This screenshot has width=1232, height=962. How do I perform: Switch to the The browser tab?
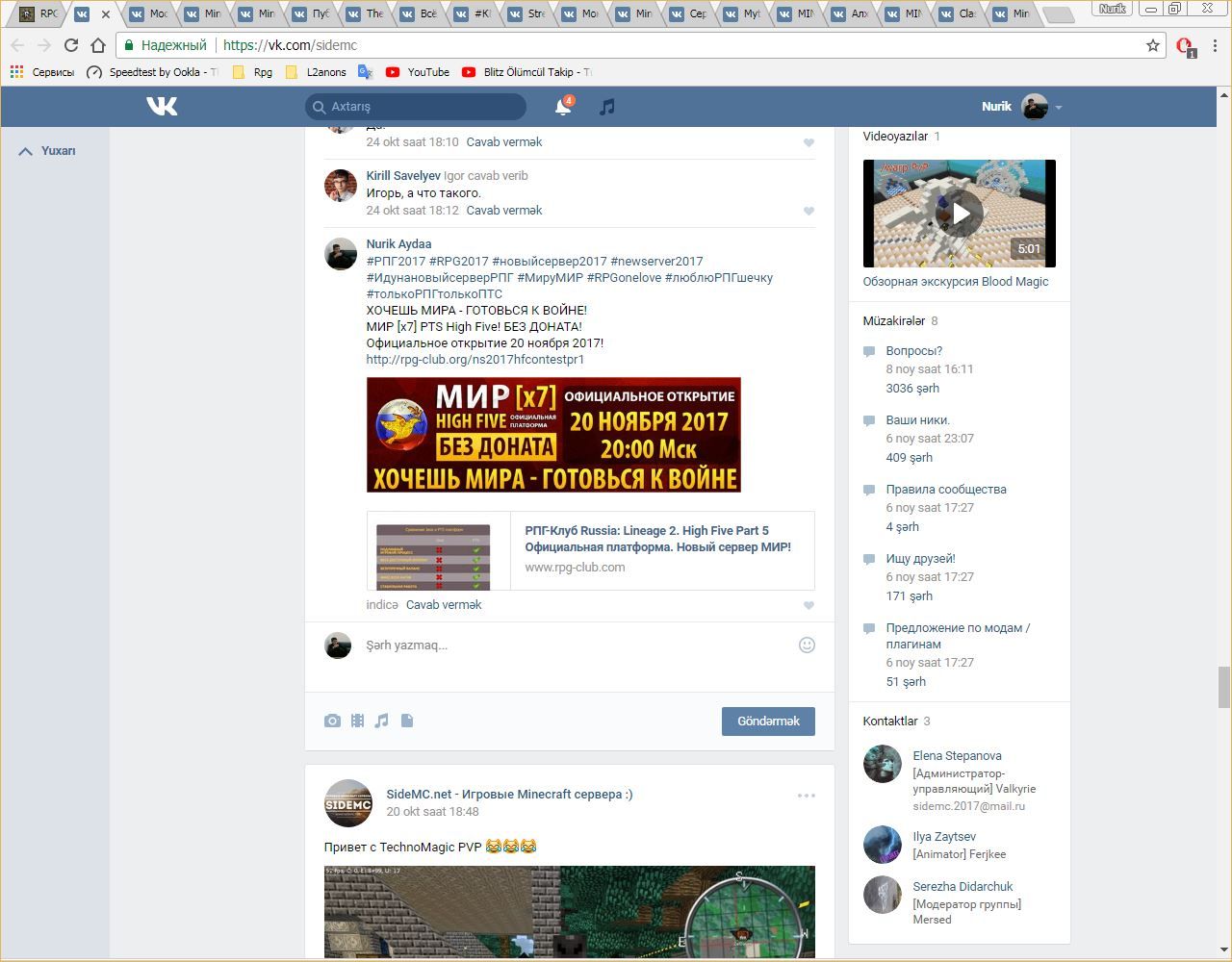(x=368, y=14)
